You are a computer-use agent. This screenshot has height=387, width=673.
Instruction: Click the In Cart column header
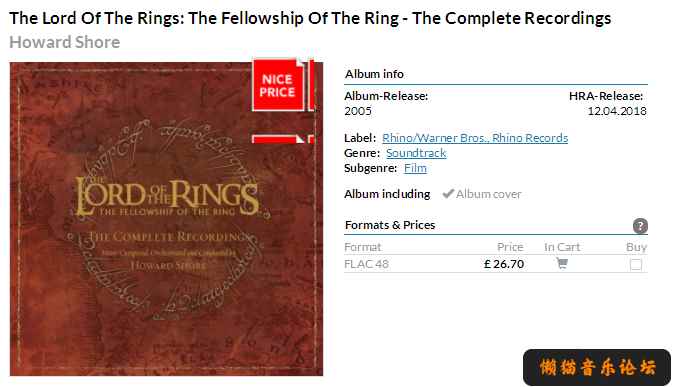pos(562,247)
